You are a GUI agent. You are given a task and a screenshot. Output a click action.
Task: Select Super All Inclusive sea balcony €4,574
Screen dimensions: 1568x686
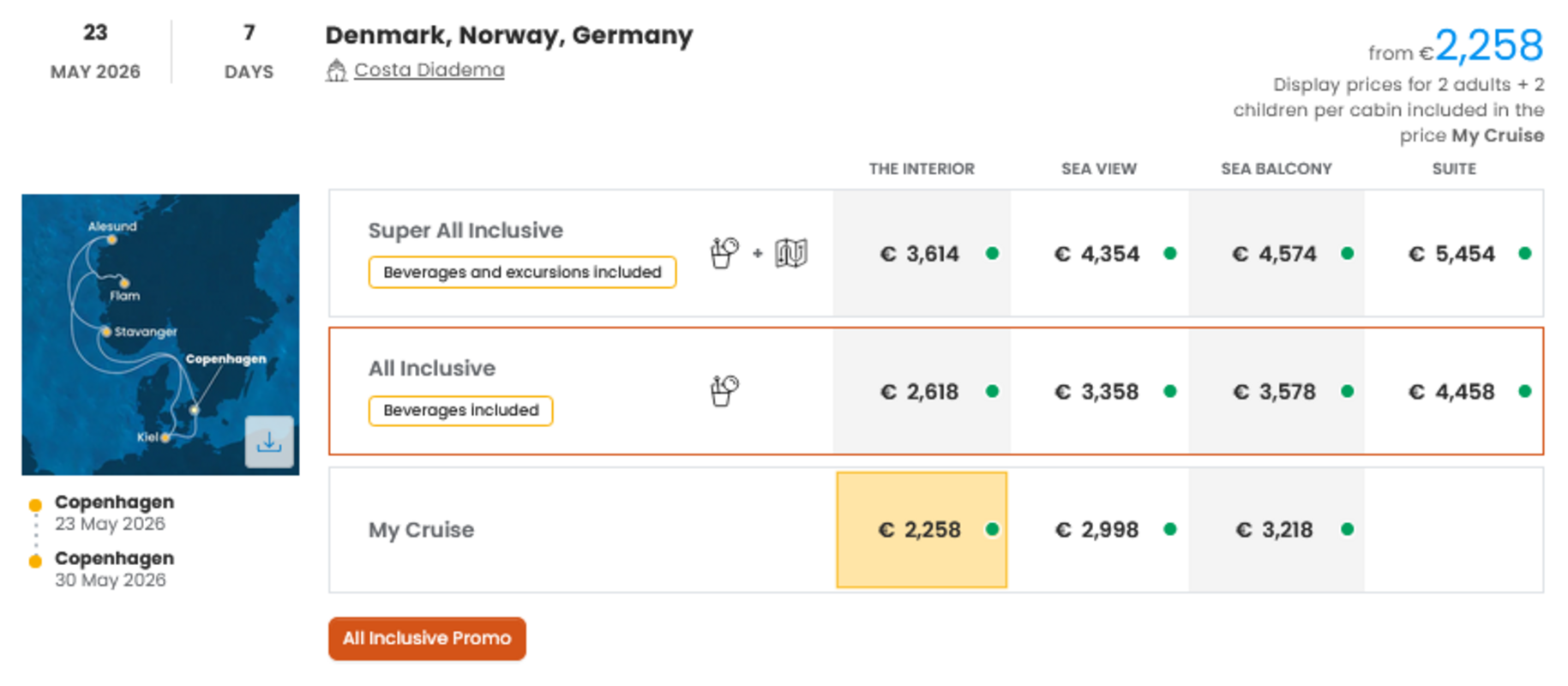pyautogui.click(x=1275, y=254)
